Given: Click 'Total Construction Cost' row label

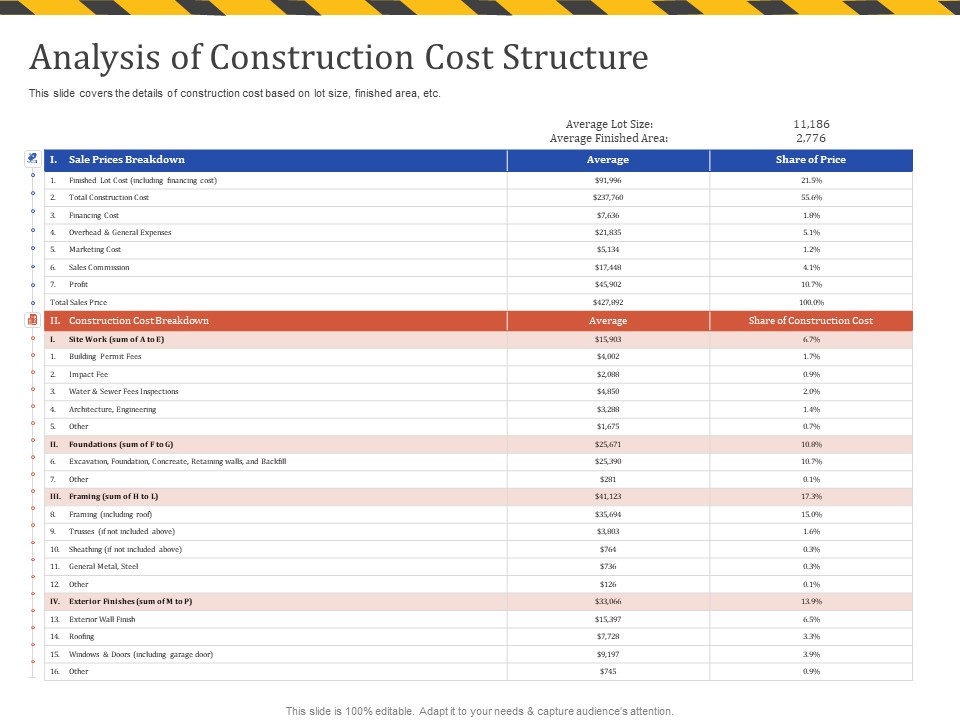Looking at the screenshot, I should pos(109,198).
